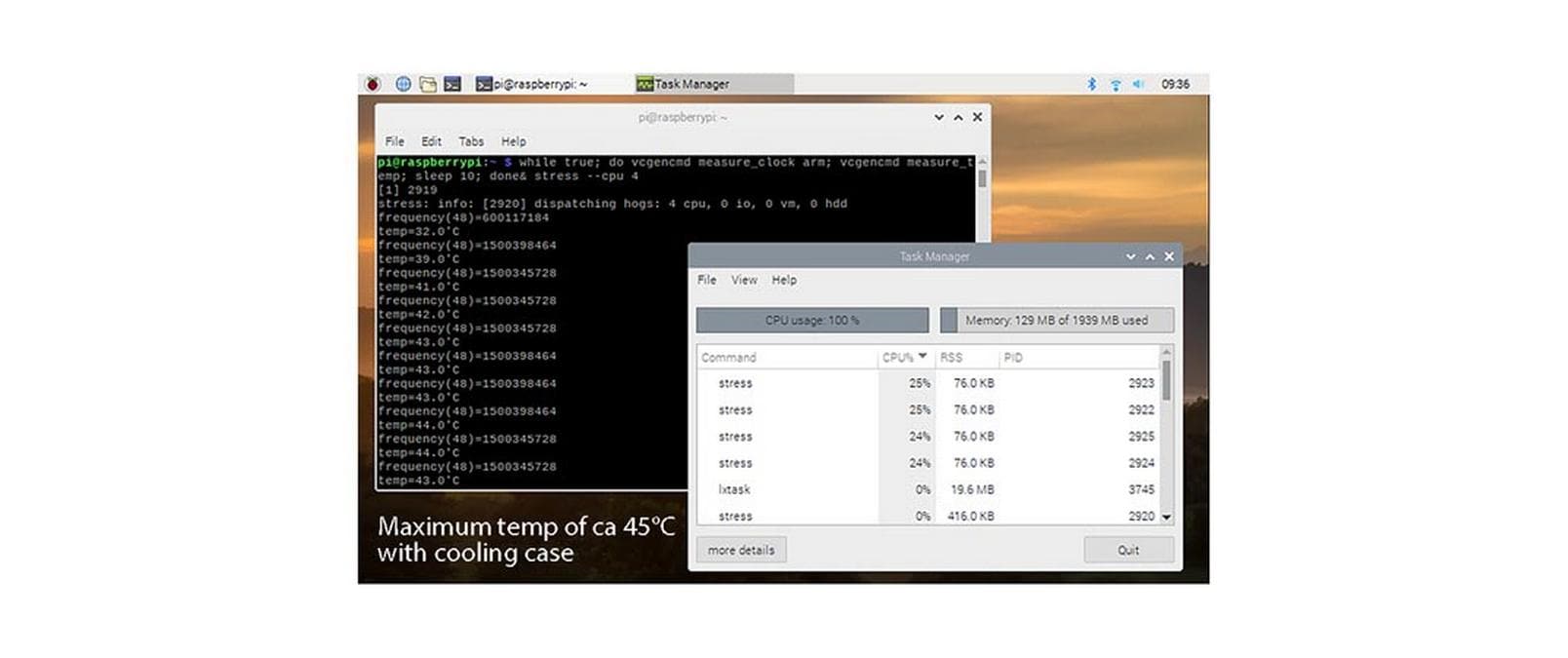This screenshot has width=1568, height=658.
Task: Click the CPU usage 100% bar
Action: [812, 321]
